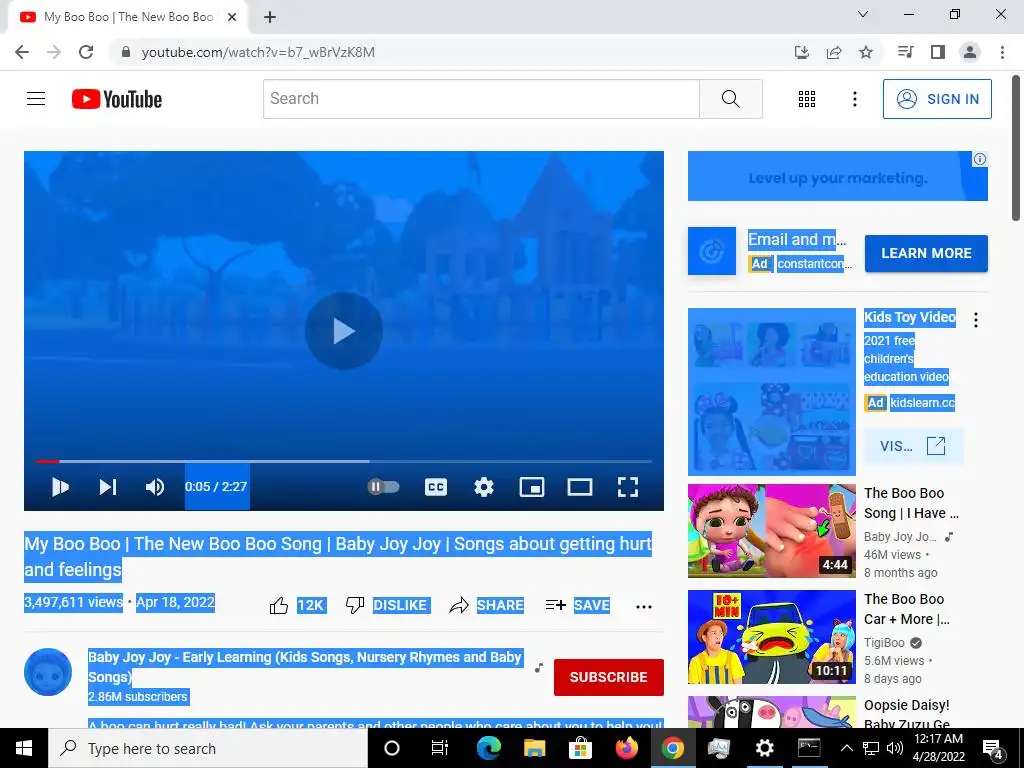Click the URL address bar
The height and width of the screenshot is (768, 1024).
pyautogui.click(x=451, y=52)
